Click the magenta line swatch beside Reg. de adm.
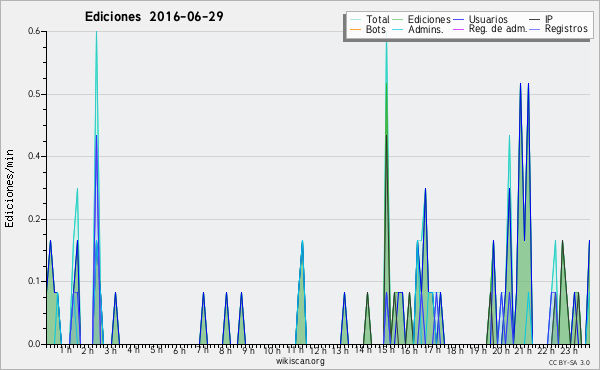 (x=458, y=29)
